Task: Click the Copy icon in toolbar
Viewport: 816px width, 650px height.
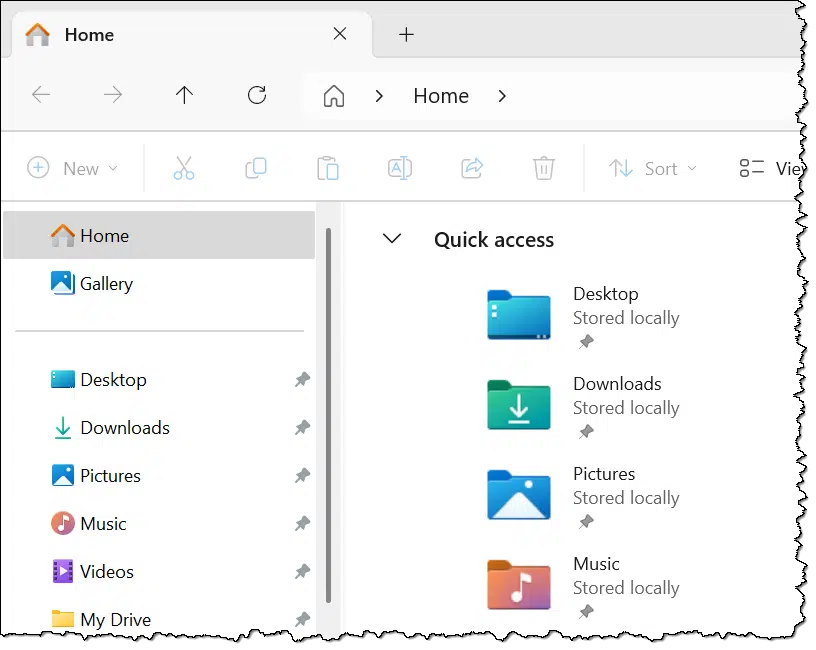Action: [x=256, y=168]
